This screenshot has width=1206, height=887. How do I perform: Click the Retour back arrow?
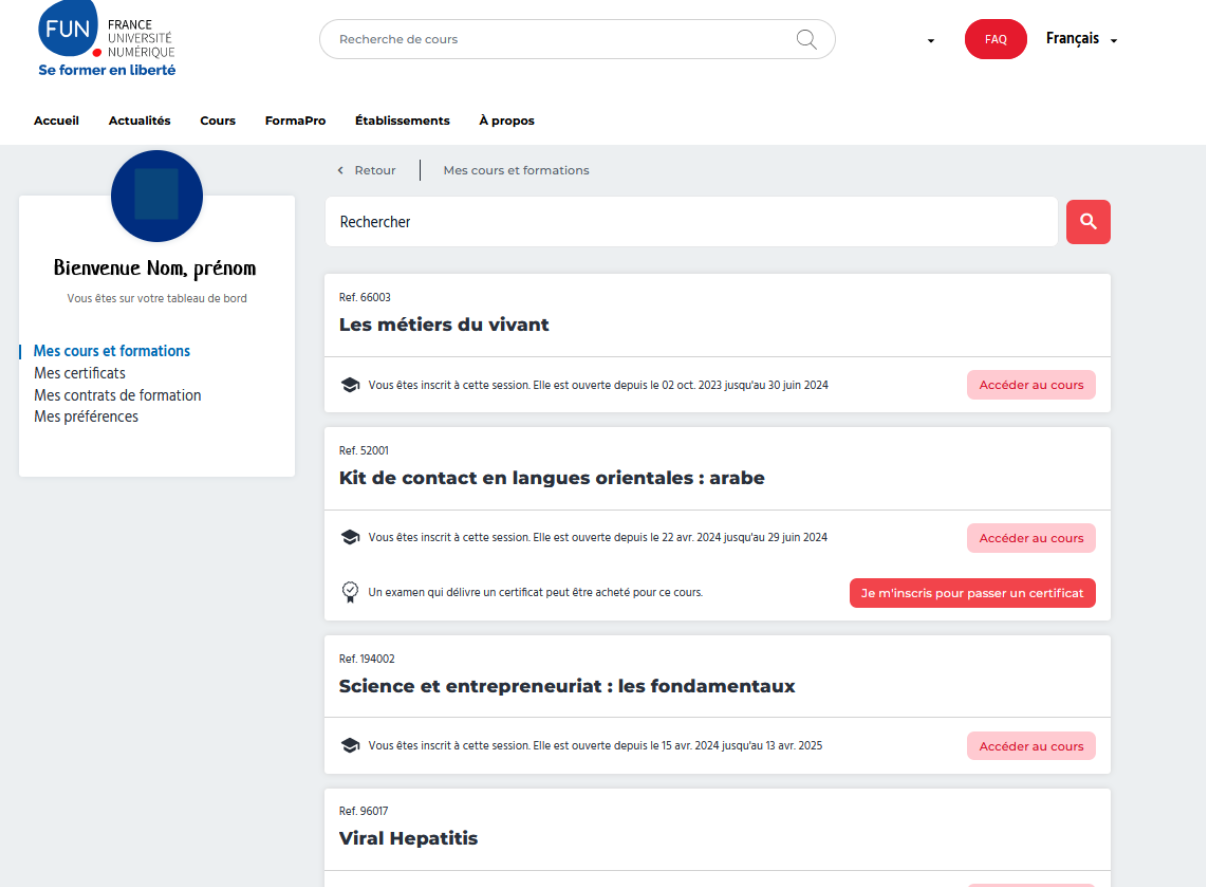[x=341, y=171]
